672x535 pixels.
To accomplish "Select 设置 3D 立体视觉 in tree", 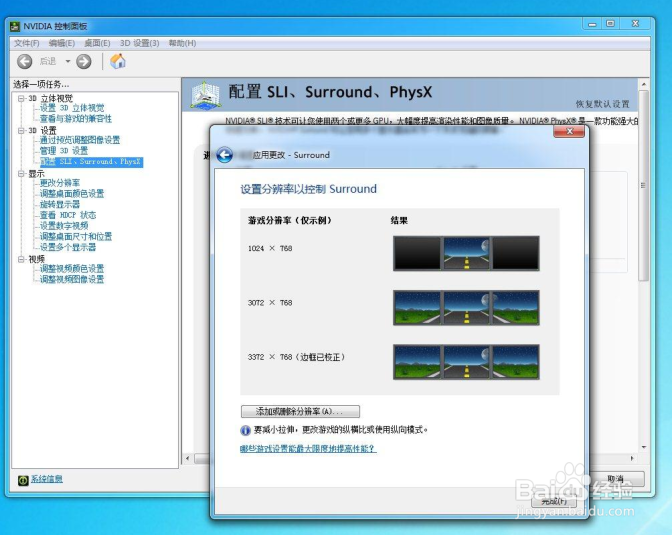I will 72,108.
